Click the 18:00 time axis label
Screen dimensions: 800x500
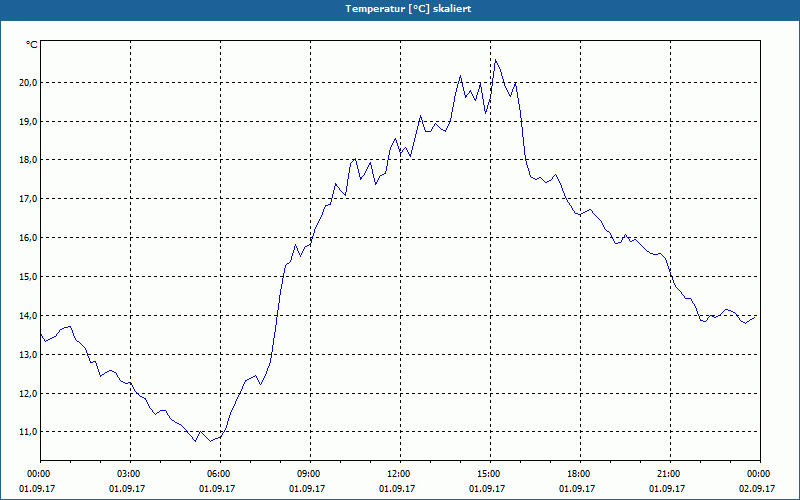tap(580, 474)
